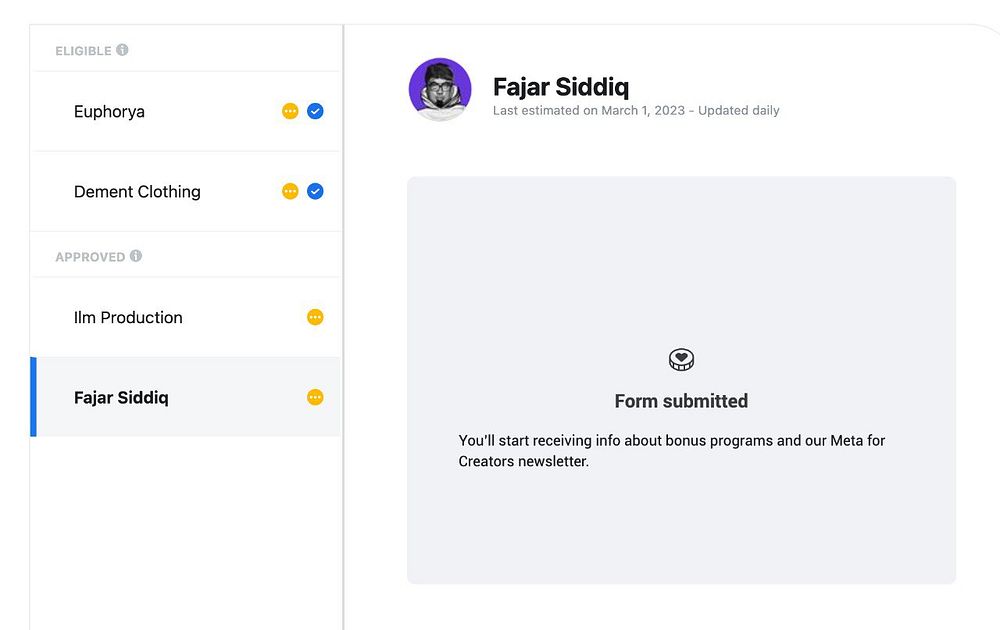Click the yellow status icon for Ilm Production
The width and height of the screenshot is (1000, 630).
point(315,317)
